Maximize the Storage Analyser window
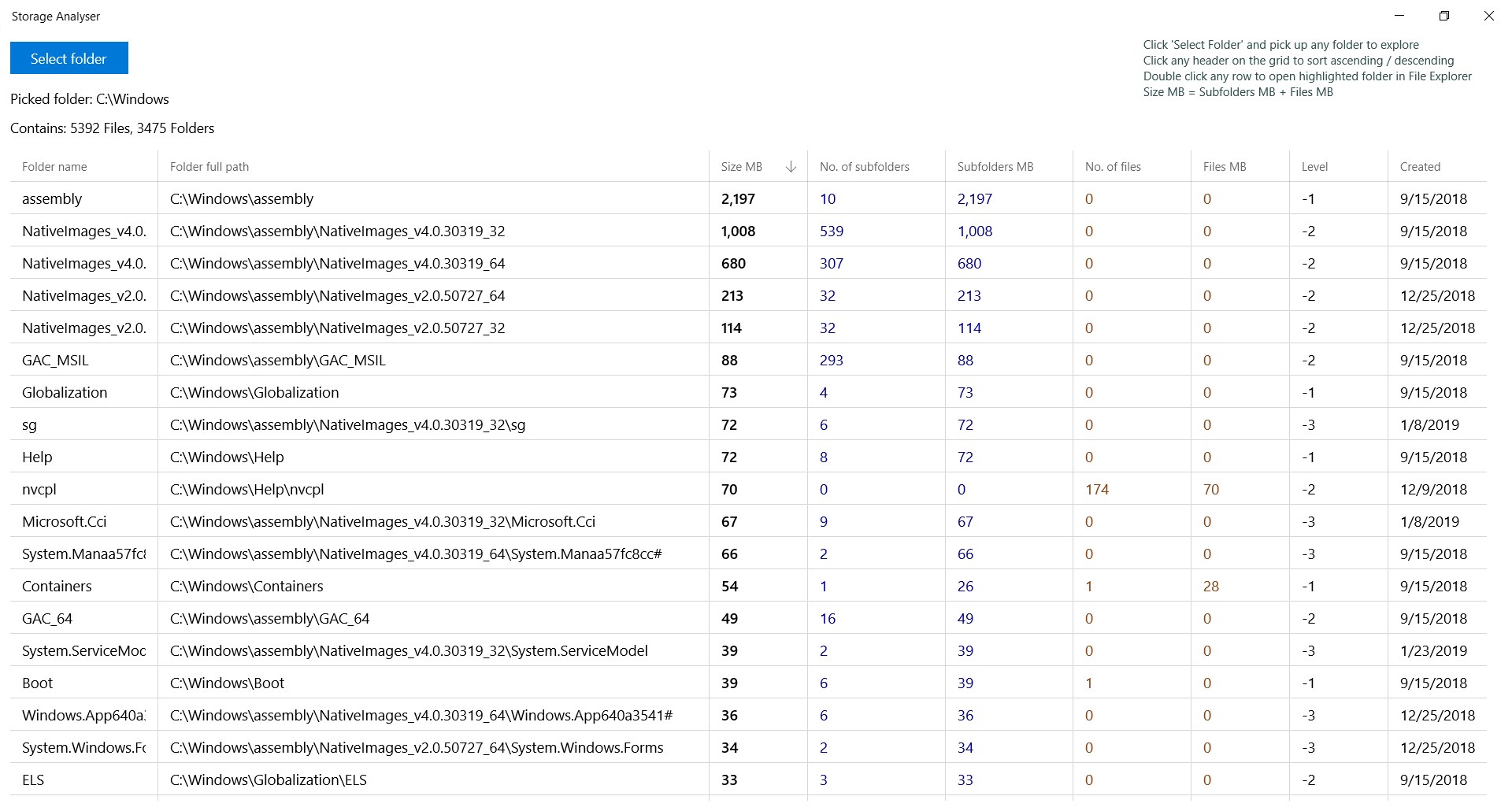Image resolution: width=1512 pixels, height=811 pixels. point(1443,16)
